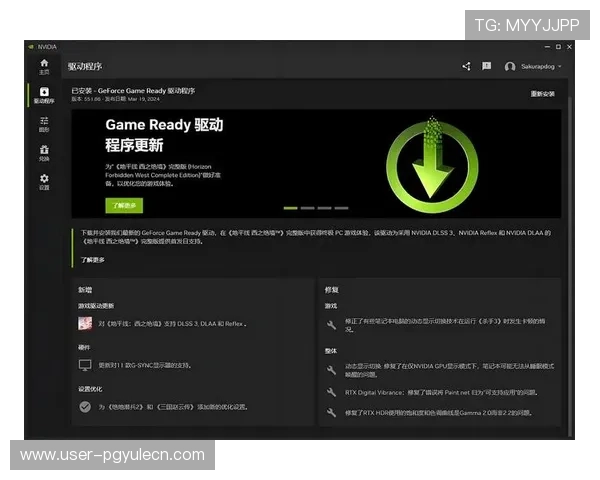600x480 pixels.
Task: Click the green 了解更多 banner button
Action: tap(124, 206)
